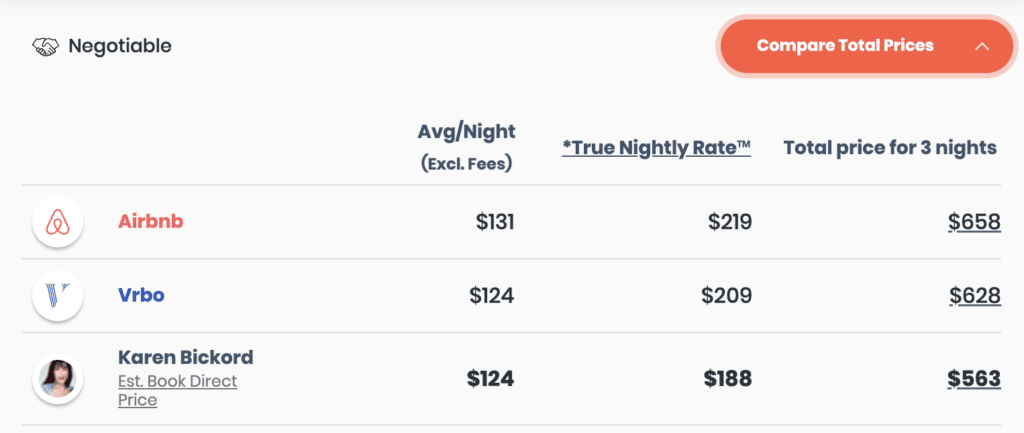Open the Vrbo listing link

click(x=141, y=296)
